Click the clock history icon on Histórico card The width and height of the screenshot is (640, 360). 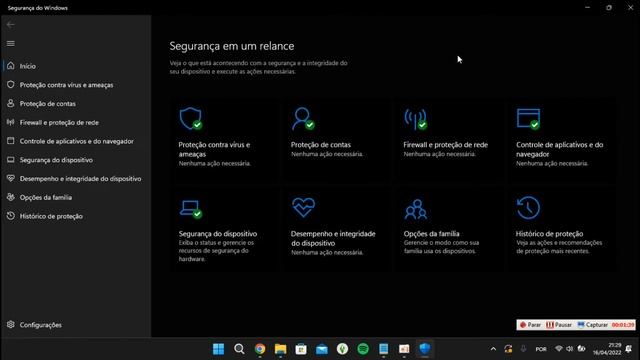(528, 207)
